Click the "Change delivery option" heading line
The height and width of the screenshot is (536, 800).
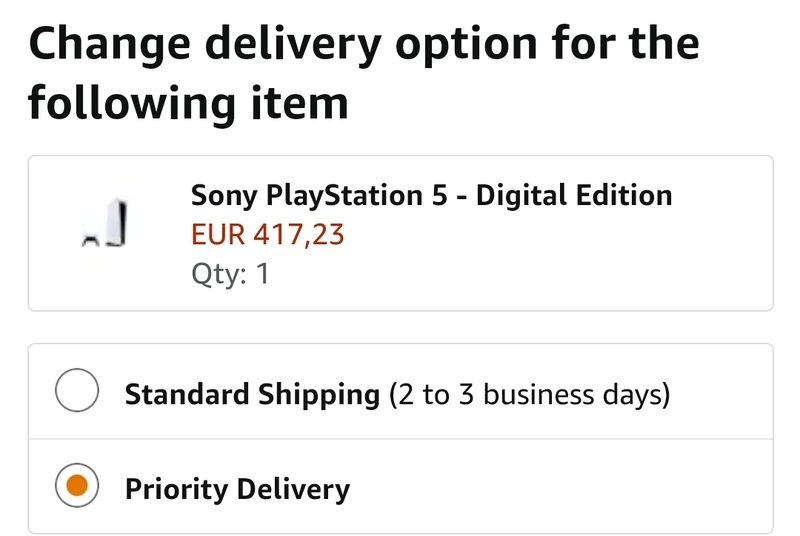(364, 44)
